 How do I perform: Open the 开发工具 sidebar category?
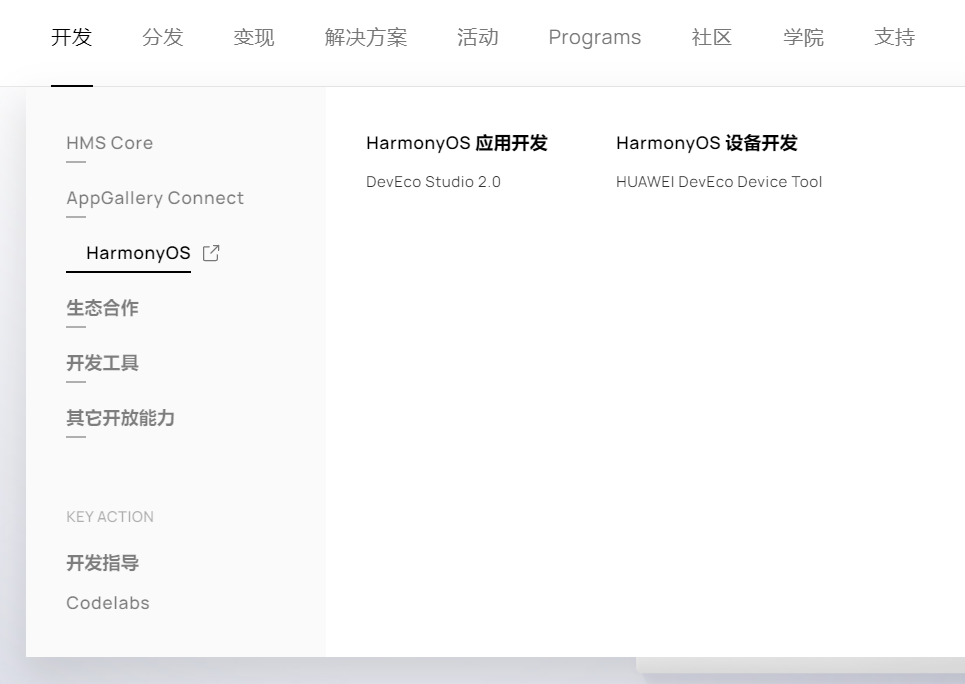point(102,363)
